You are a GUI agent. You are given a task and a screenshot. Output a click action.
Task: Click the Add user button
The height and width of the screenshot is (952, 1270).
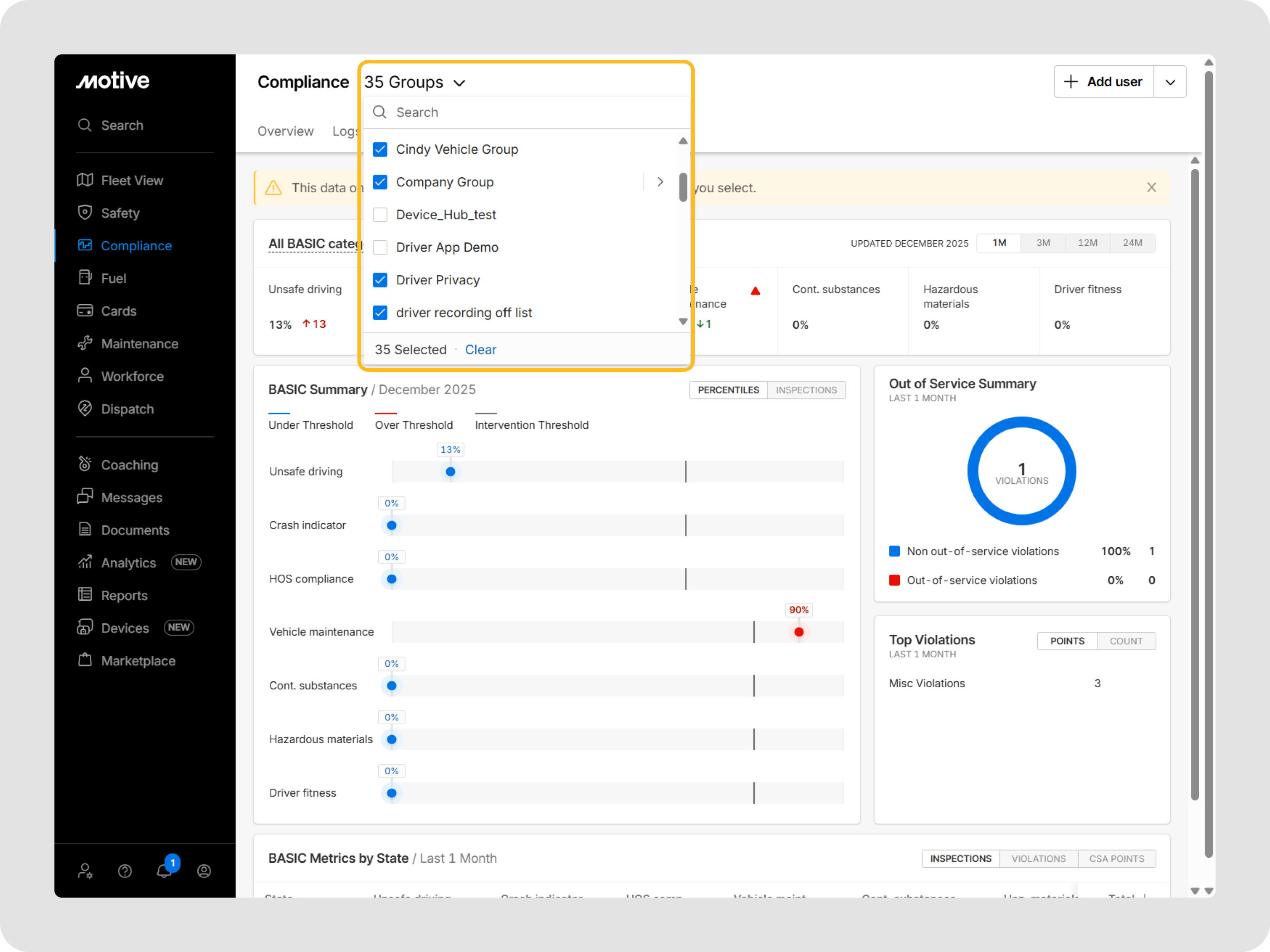pyautogui.click(x=1103, y=82)
